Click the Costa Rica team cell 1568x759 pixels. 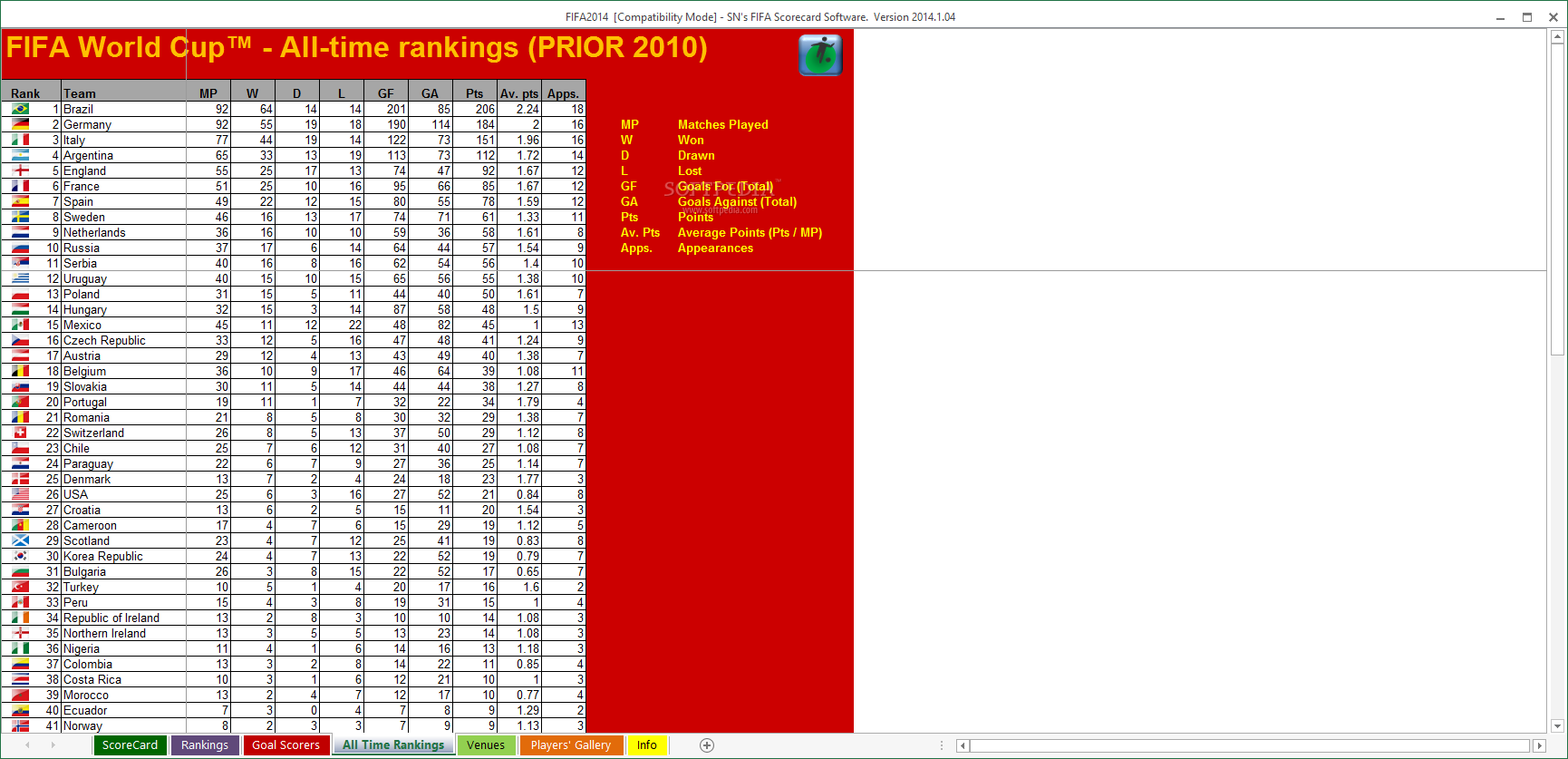123,679
